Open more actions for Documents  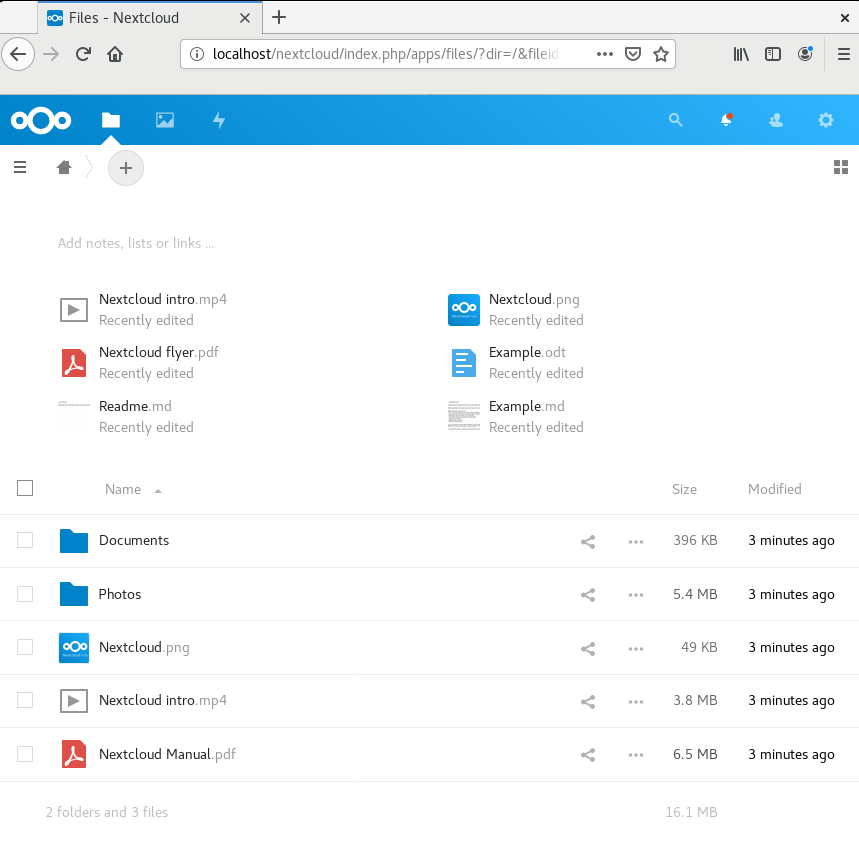pyautogui.click(x=636, y=542)
